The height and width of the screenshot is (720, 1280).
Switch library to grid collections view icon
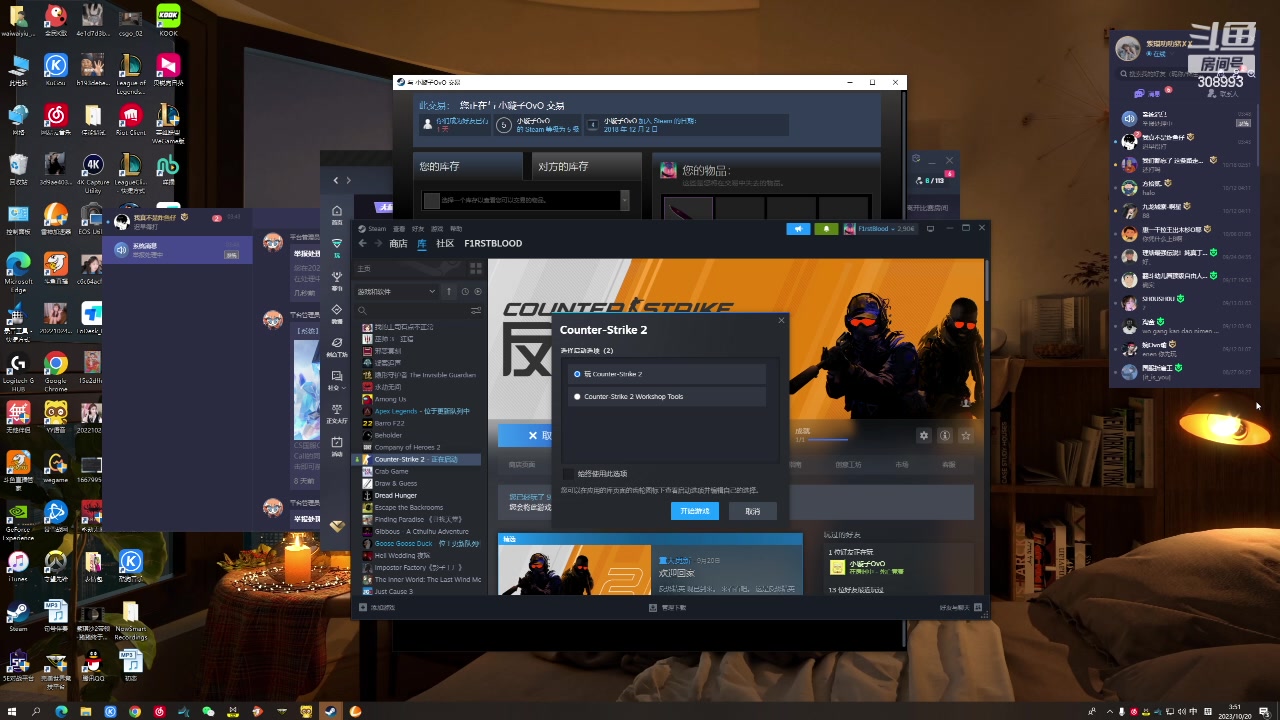(x=476, y=268)
